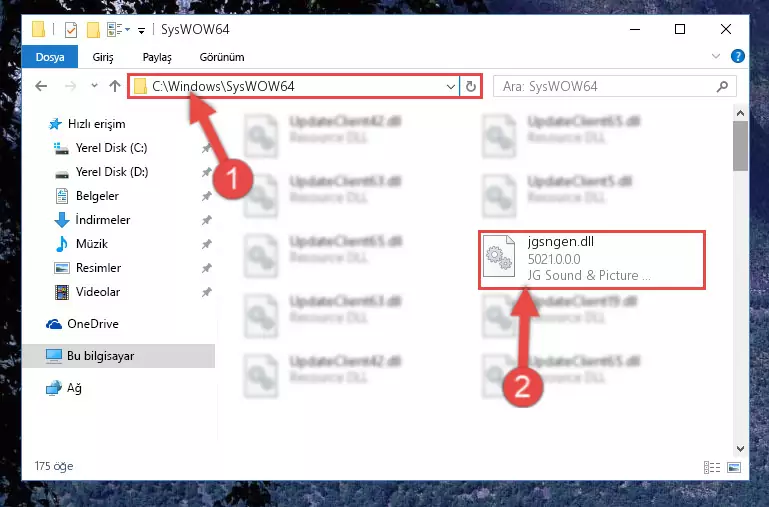Click the search magnifier icon
This screenshot has height=507, width=769.
coord(722,87)
